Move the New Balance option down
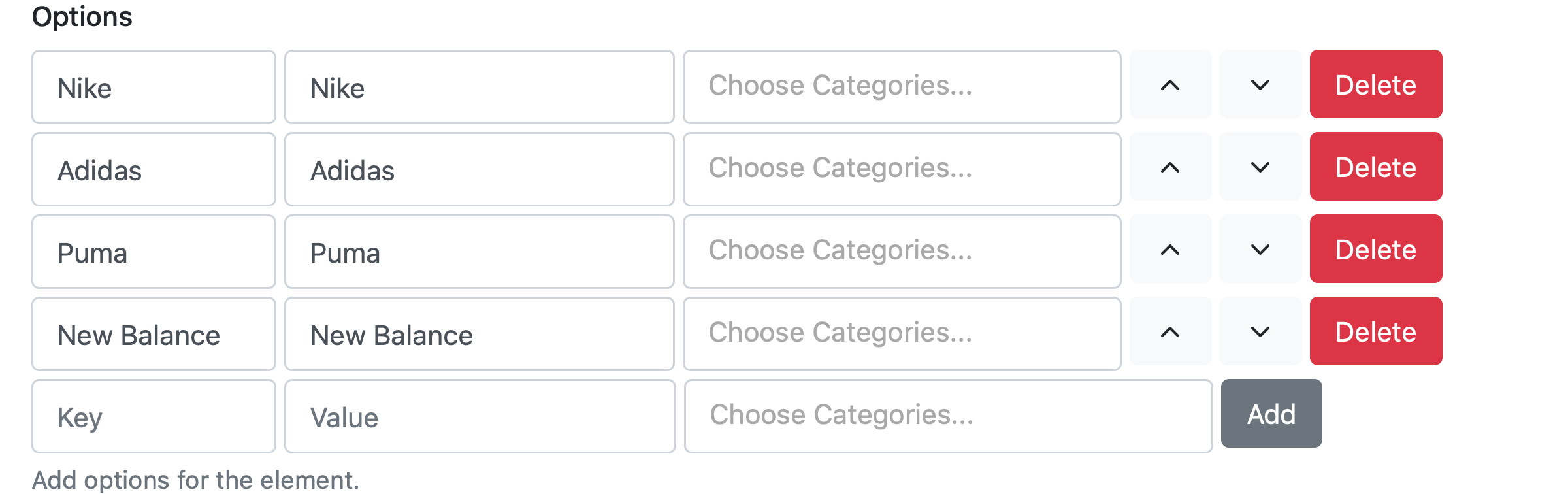 click(1260, 332)
